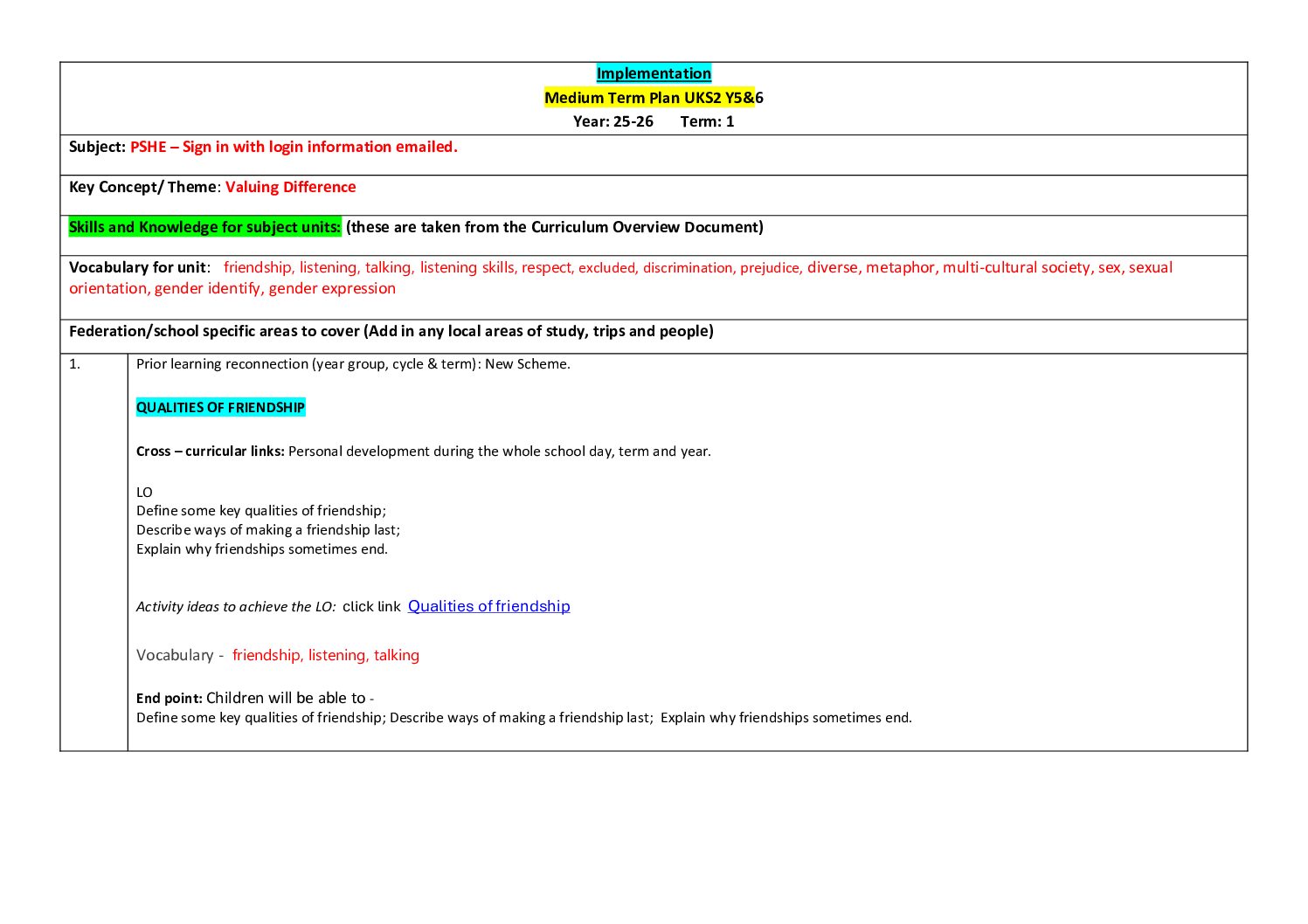Click the red PSHE sign in text
This screenshot has height=924, width=1308.
point(294,147)
